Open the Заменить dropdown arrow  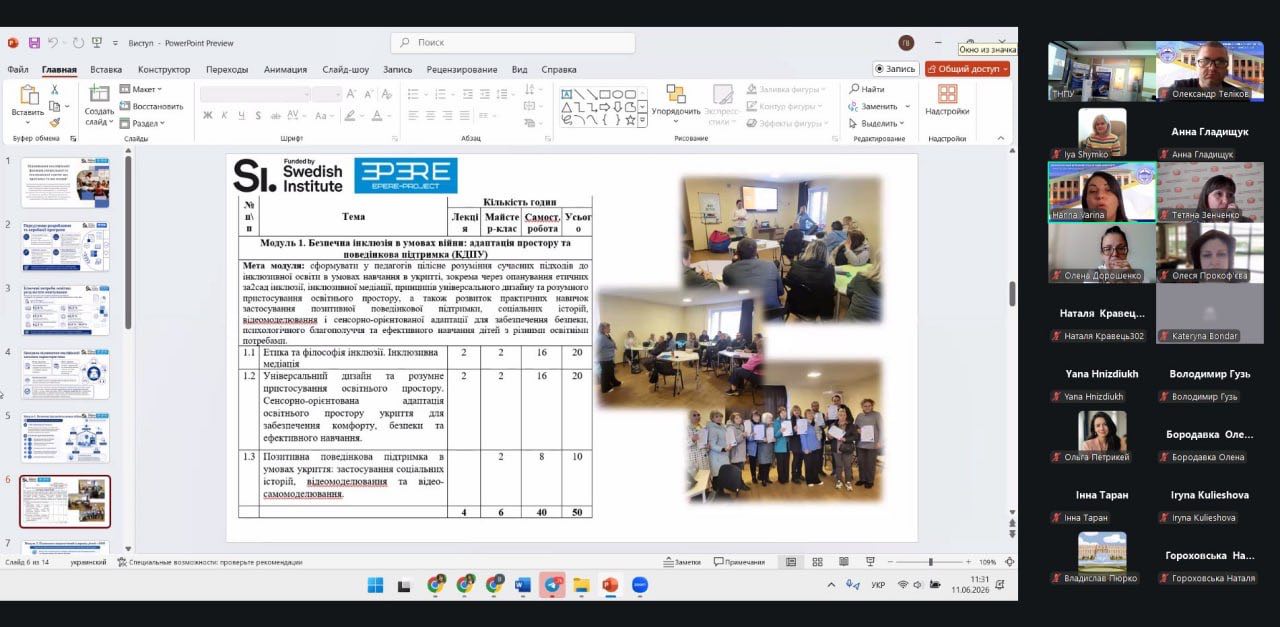pos(907,106)
